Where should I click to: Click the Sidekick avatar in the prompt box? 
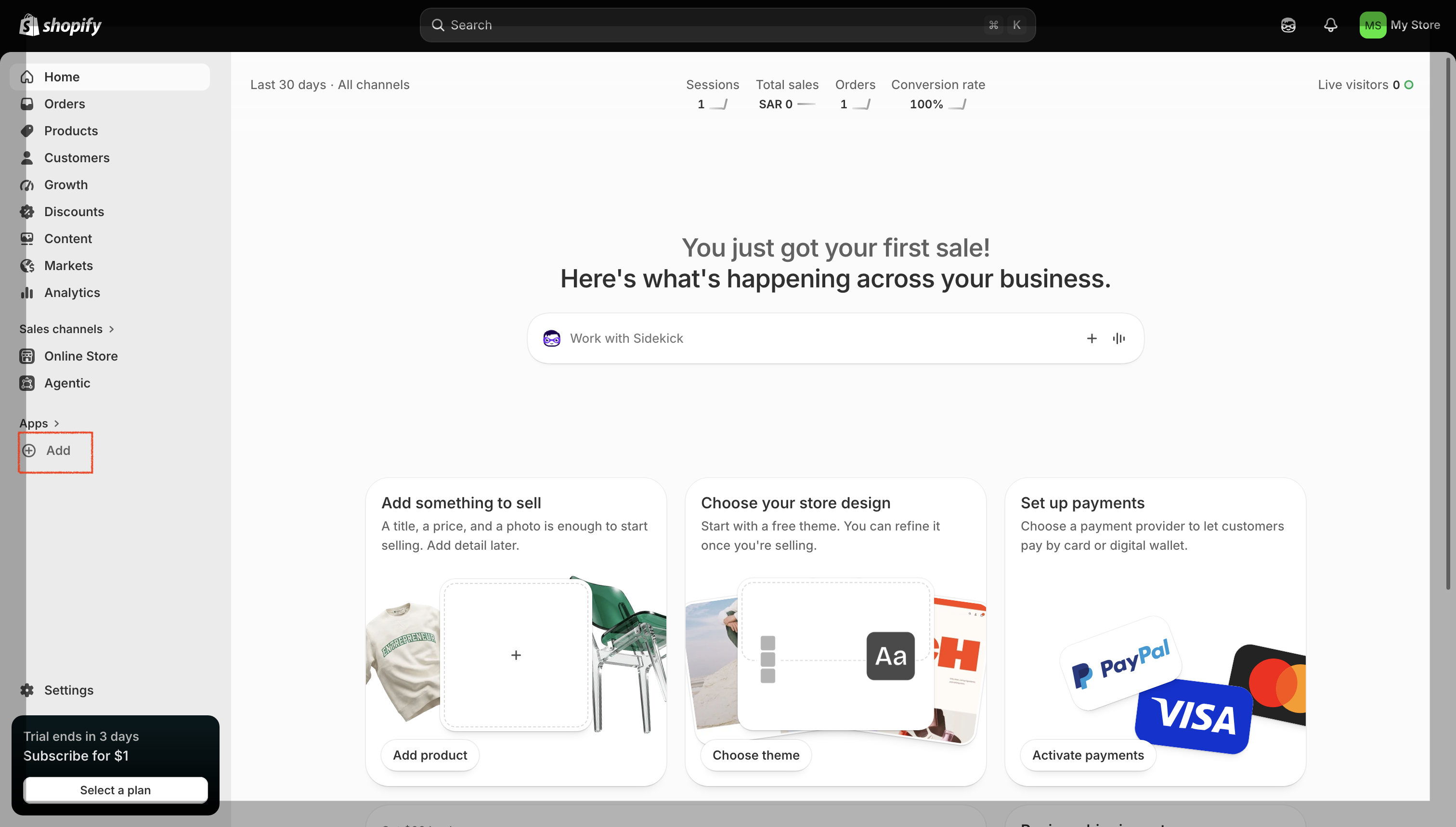(551, 338)
